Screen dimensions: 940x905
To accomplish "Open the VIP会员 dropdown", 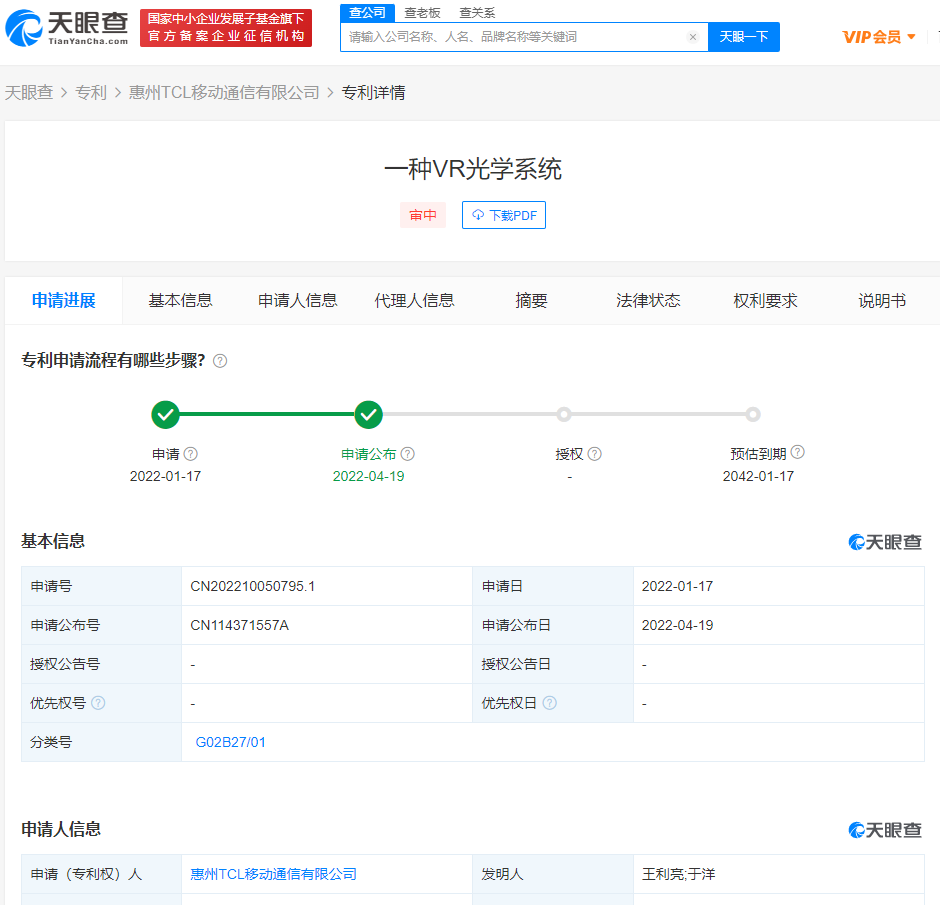I will point(879,37).
